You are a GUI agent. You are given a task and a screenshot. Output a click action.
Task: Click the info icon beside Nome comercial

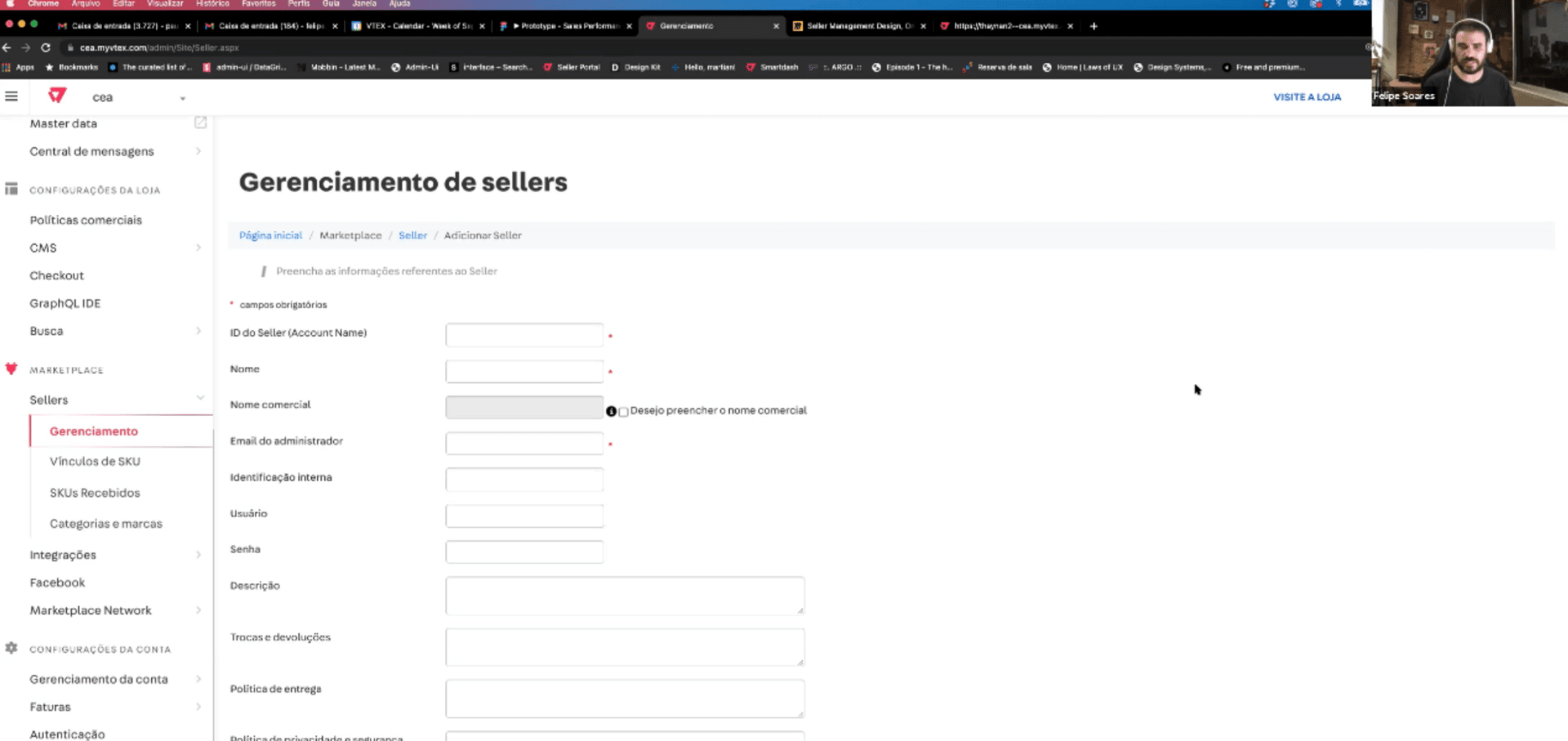click(x=611, y=411)
